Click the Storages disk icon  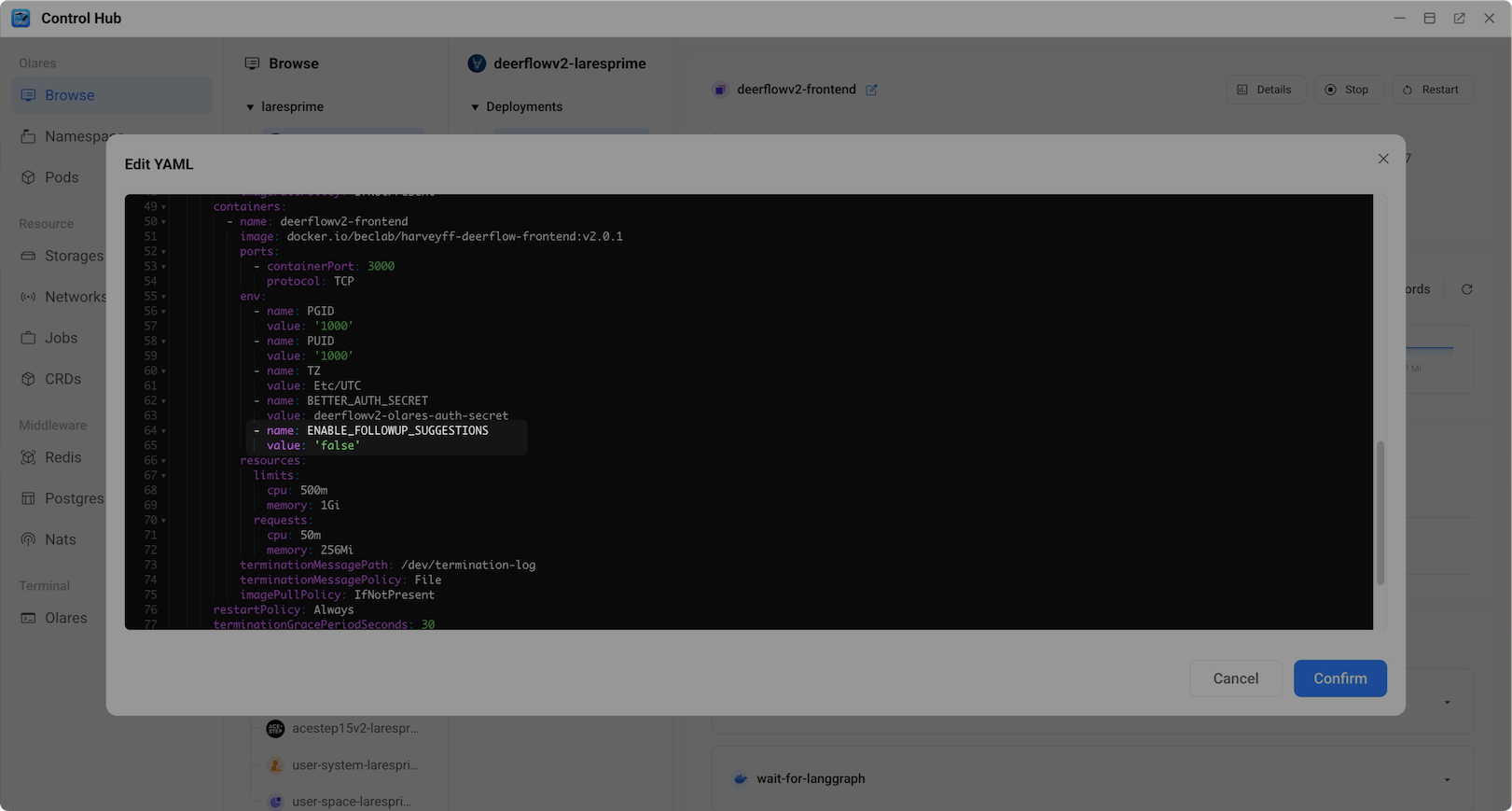(x=28, y=256)
